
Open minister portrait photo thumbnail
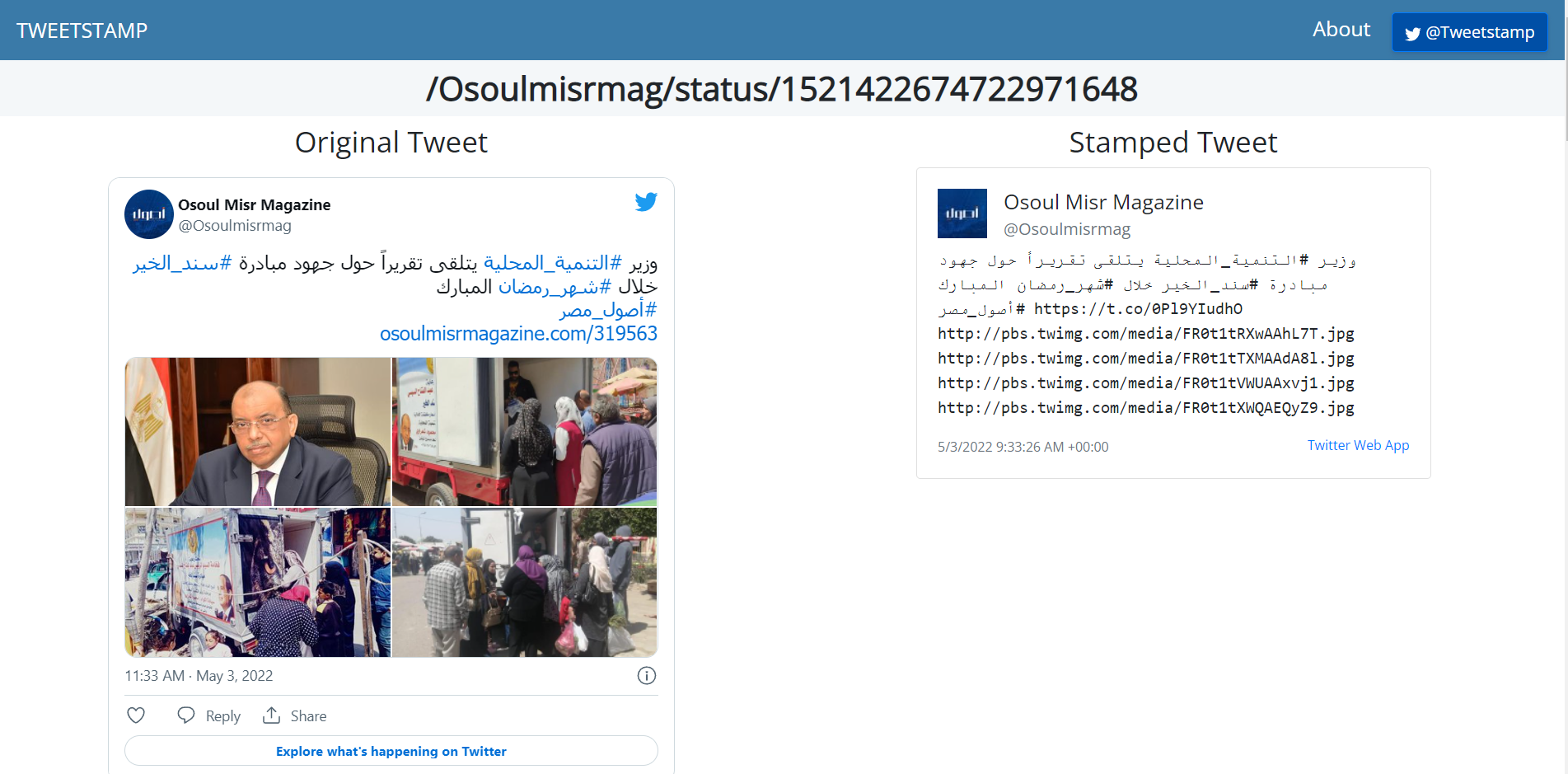click(258, 432)
